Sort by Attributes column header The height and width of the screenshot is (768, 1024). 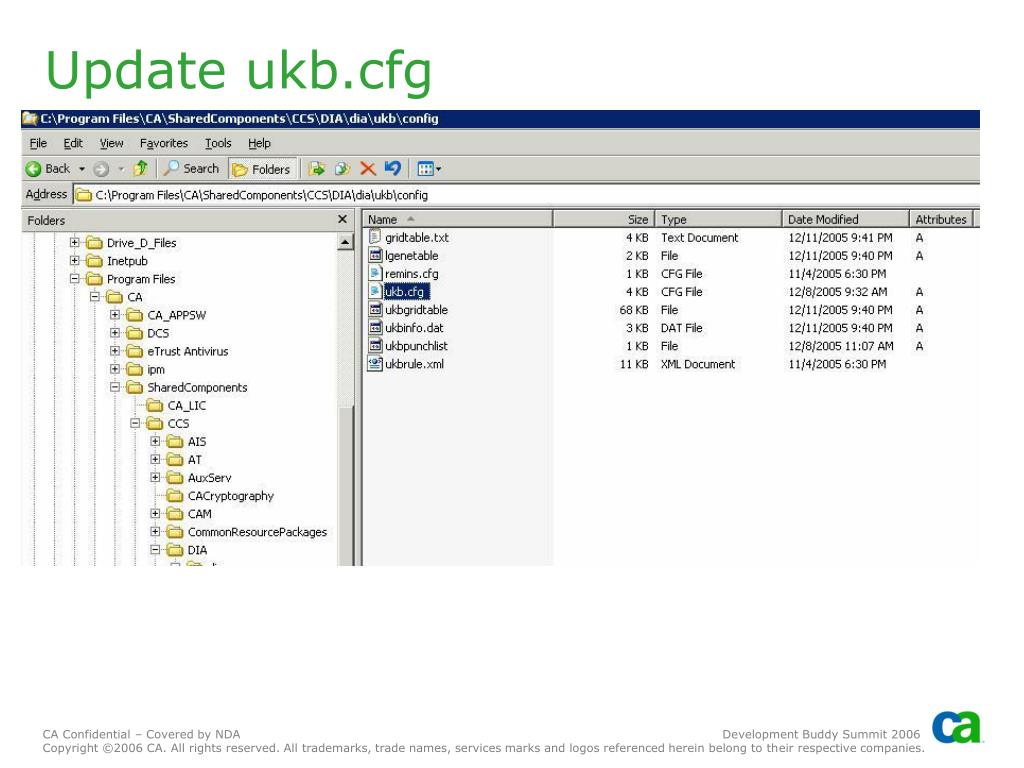point(941,219)
